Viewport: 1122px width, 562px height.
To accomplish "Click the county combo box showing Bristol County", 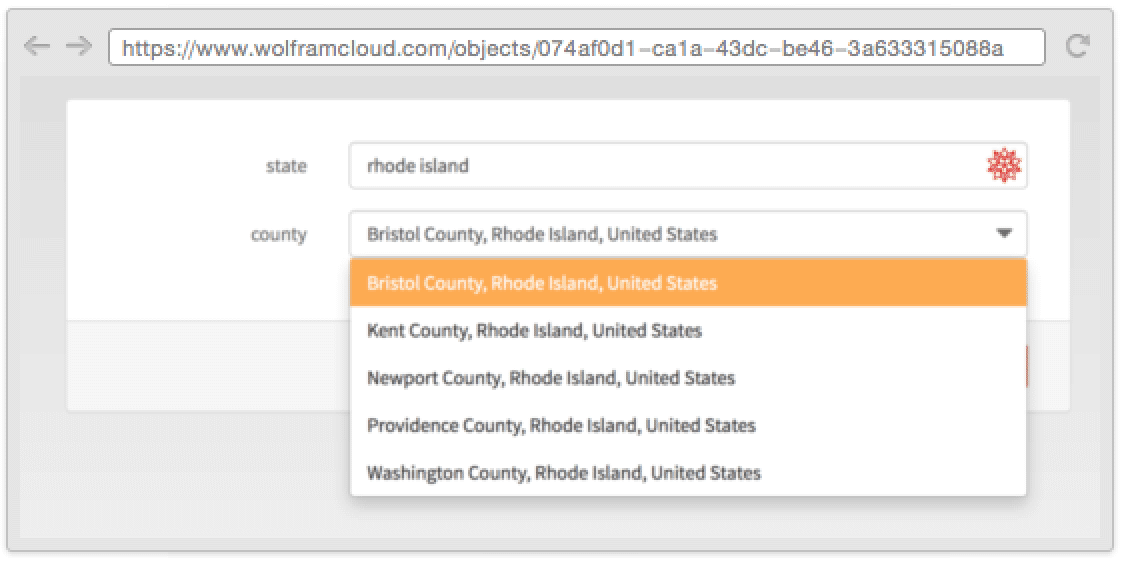I will (x=688, y=233).
